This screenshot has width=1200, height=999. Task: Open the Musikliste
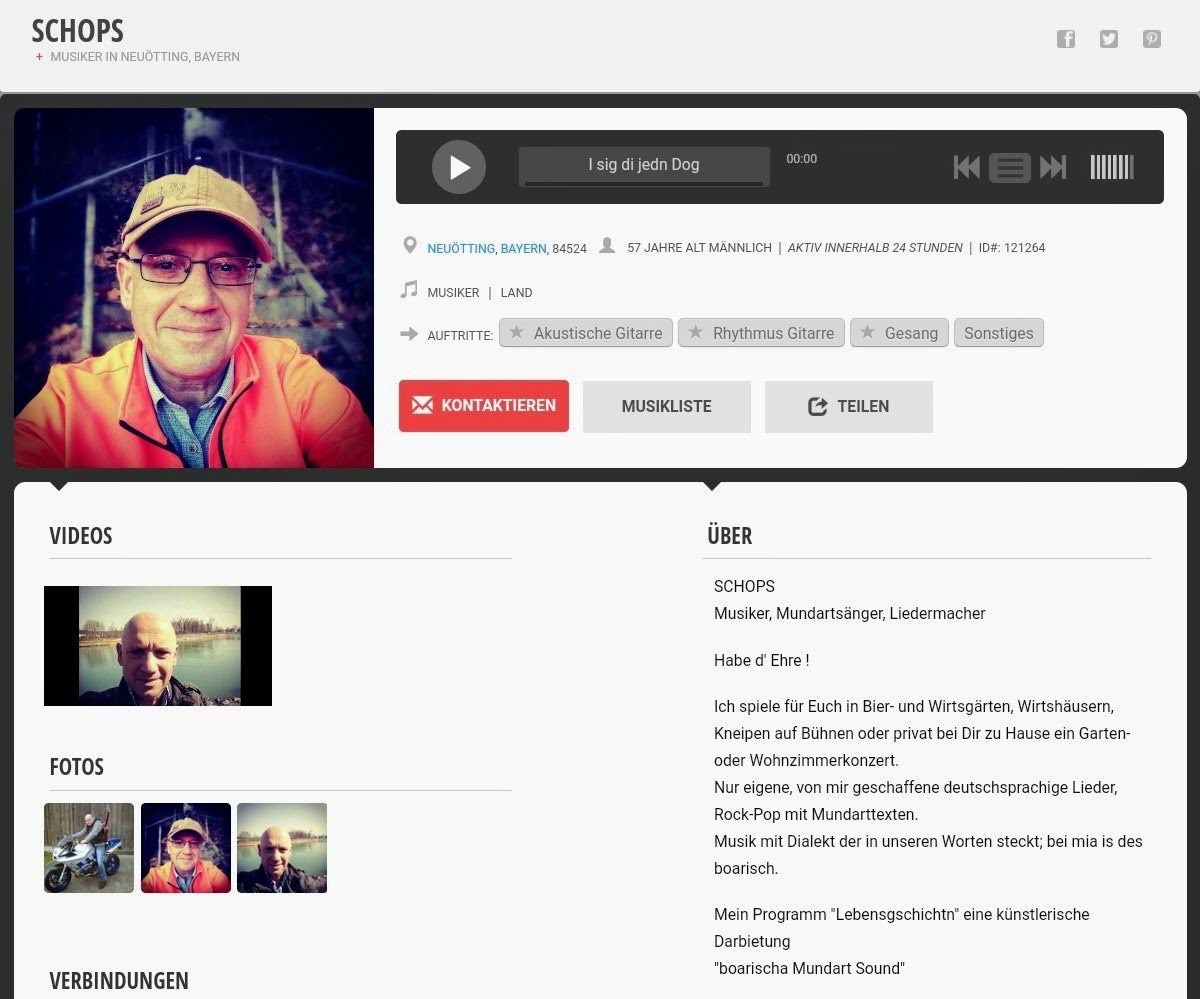666,406
